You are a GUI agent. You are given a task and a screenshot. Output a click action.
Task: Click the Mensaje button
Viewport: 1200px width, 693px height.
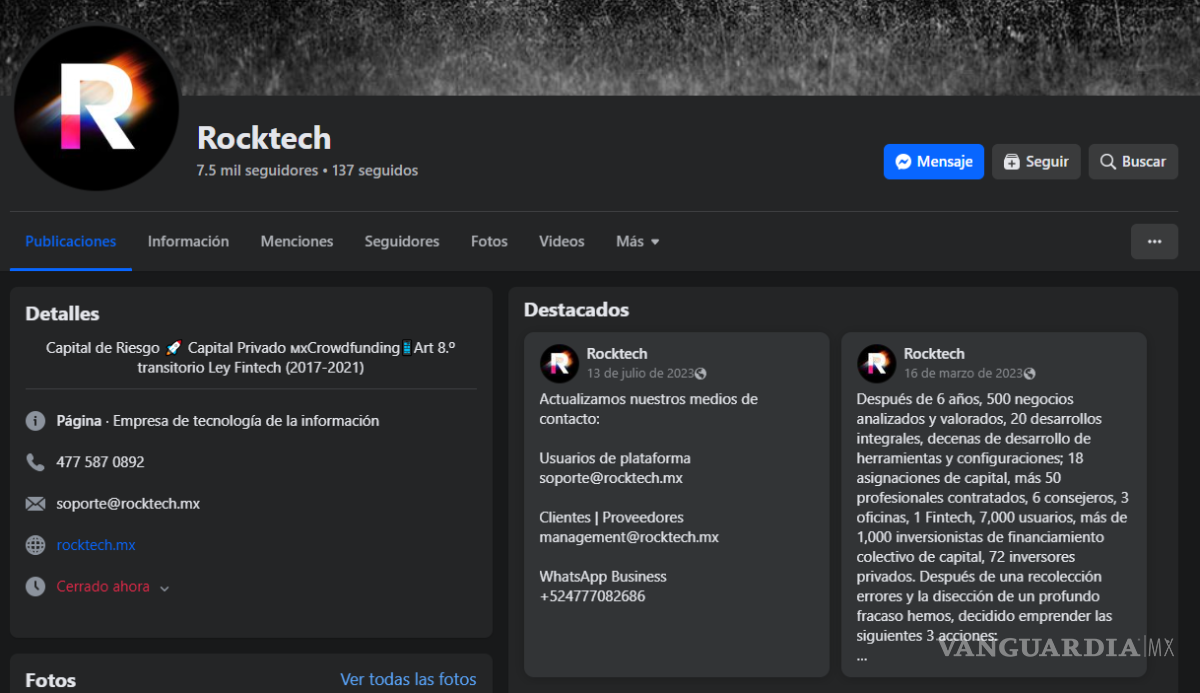pos(933,161)
